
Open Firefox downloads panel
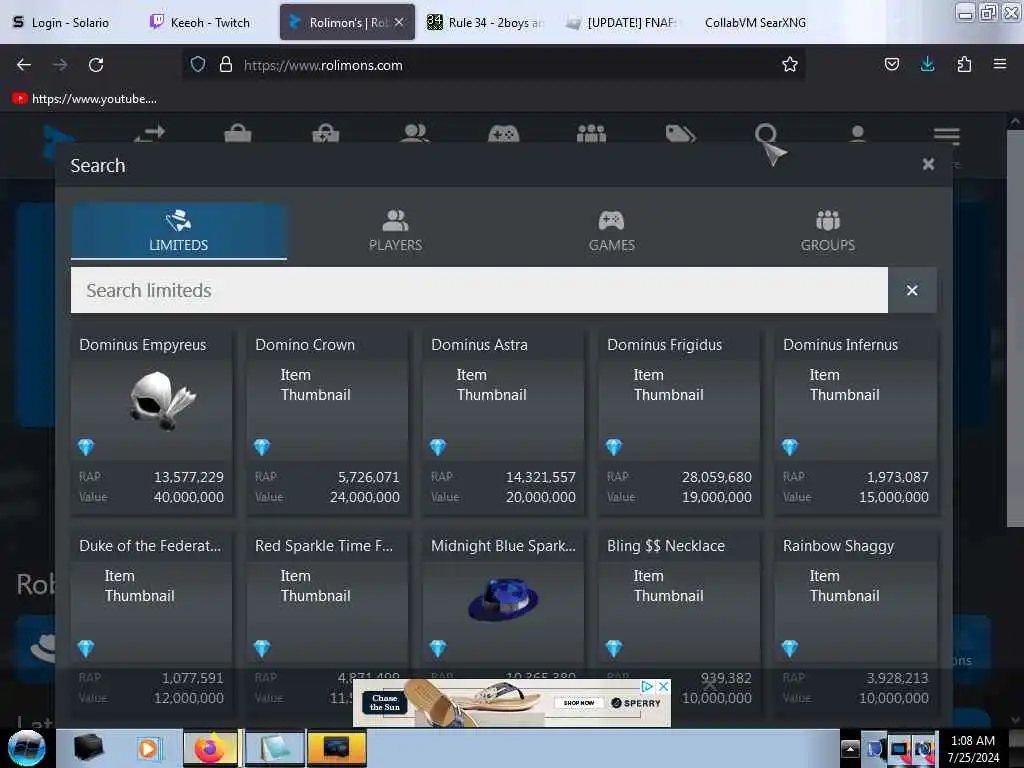[x=927, y=64]
